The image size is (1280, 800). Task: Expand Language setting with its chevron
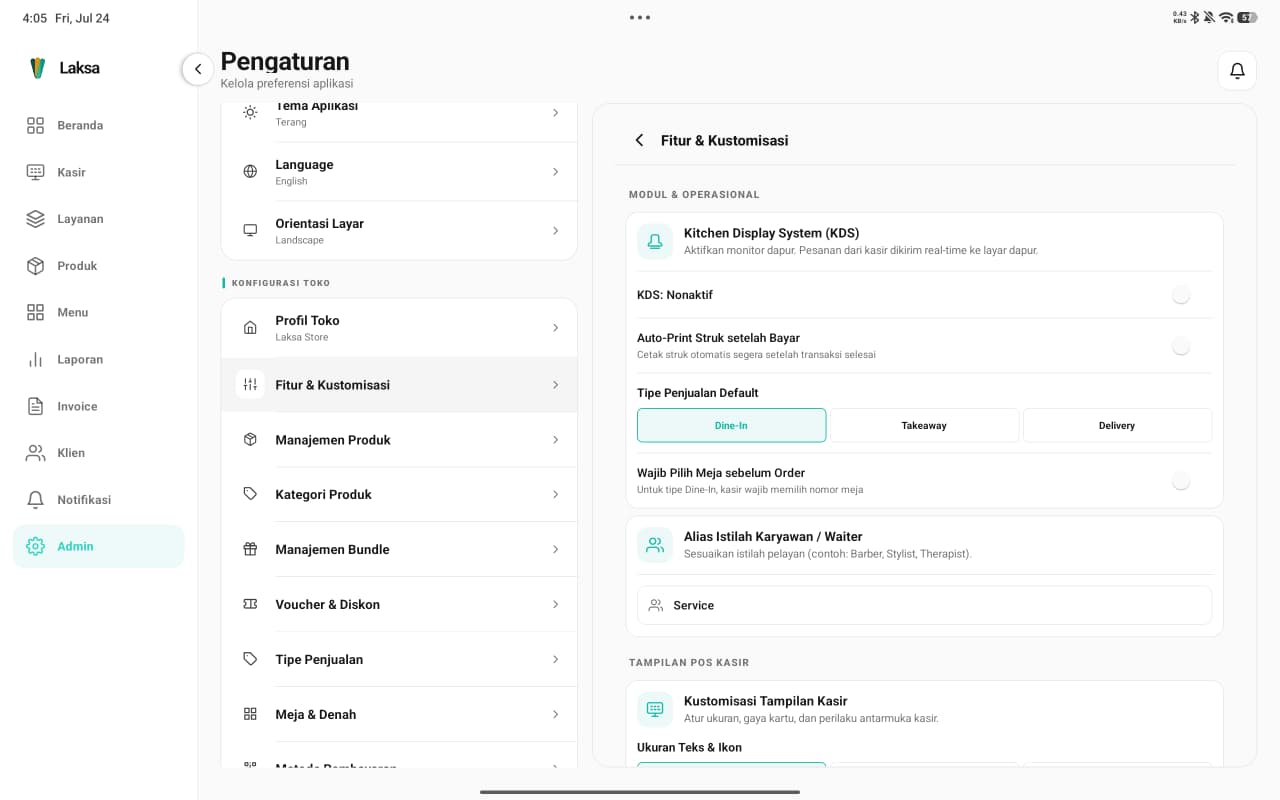(556, 172)
